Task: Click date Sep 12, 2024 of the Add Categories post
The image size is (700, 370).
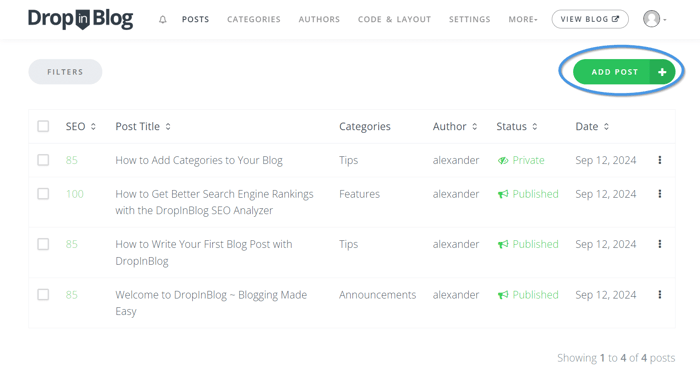Action: [x=606, y=160]
